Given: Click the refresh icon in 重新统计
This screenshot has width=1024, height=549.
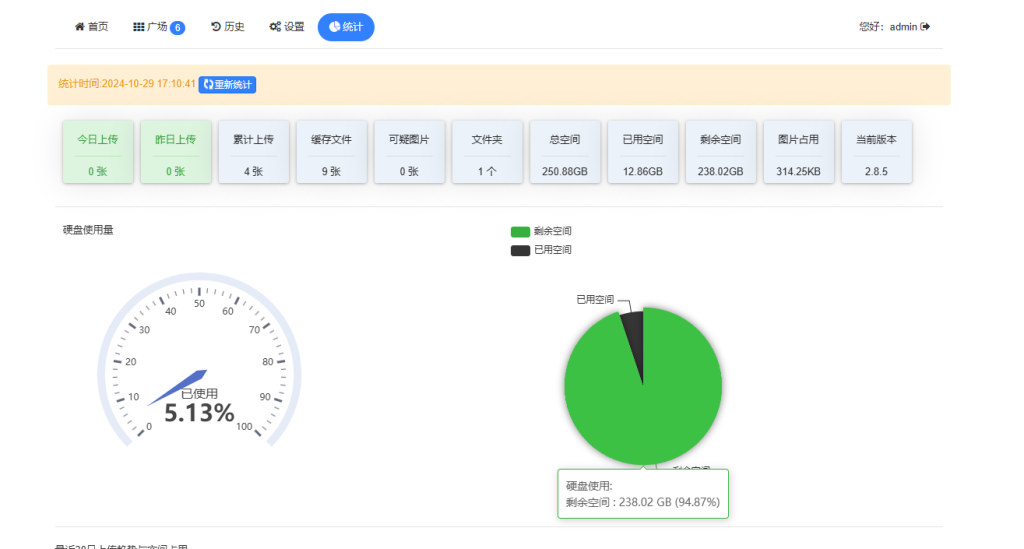Looking at the screenshot, I should (x=208, y=84).
